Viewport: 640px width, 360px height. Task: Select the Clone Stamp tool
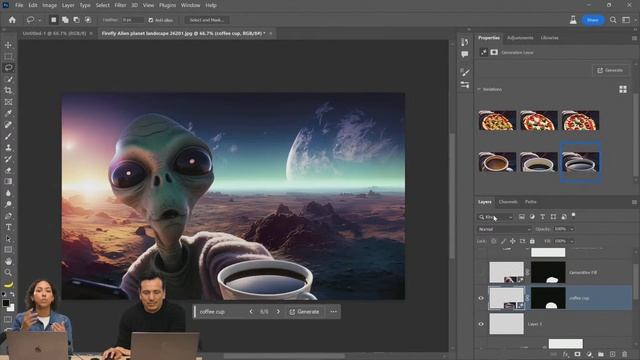coord(8,148)
